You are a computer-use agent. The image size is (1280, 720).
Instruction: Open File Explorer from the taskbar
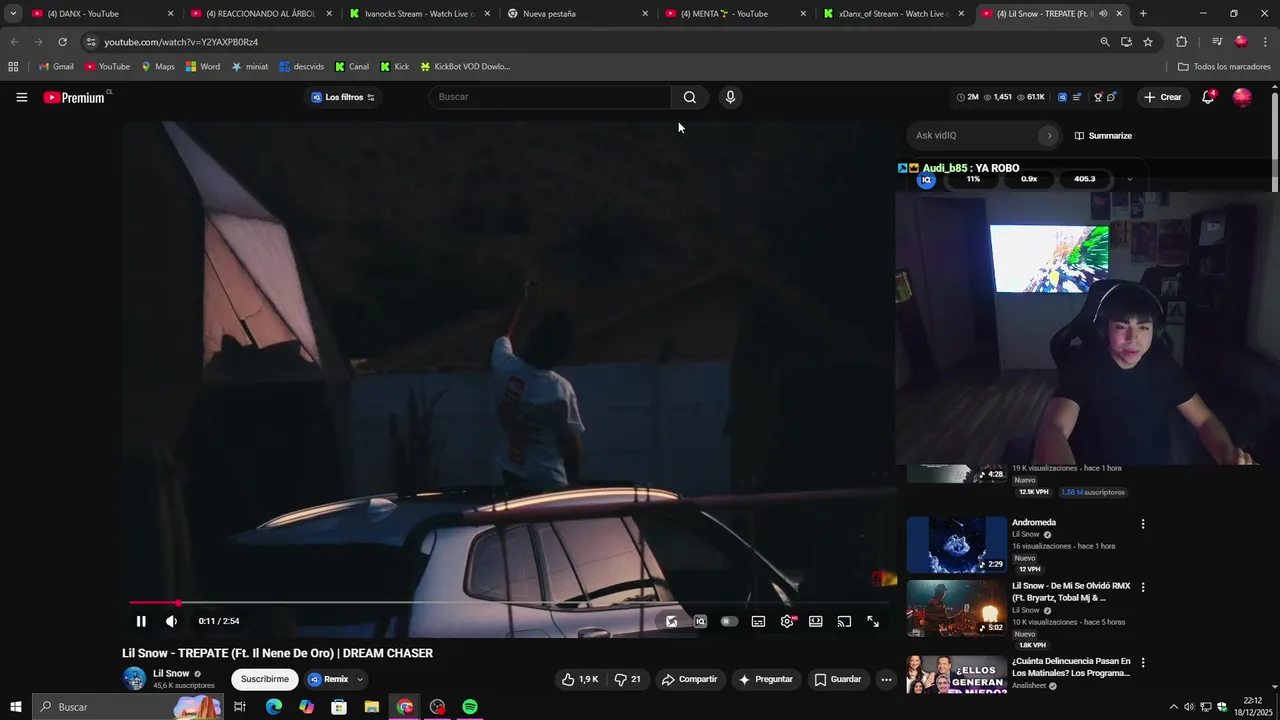pos(371,707)
